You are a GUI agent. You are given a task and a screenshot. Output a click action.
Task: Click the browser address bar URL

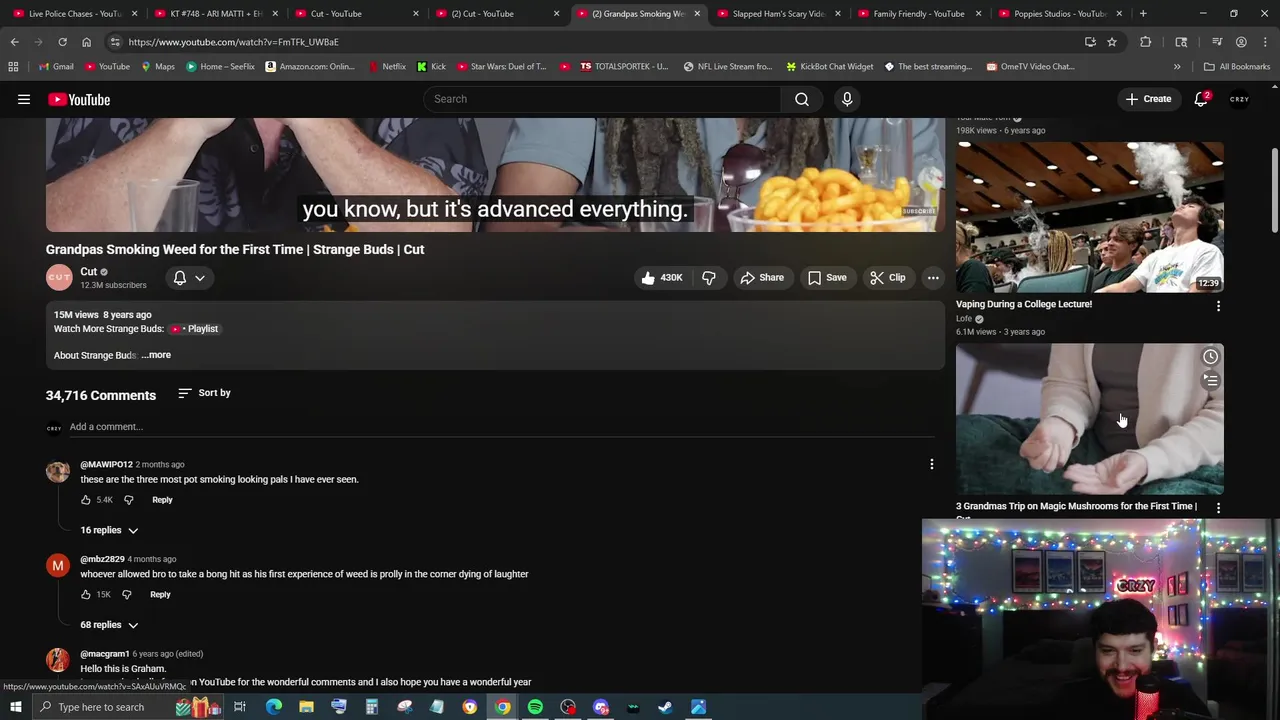(233, 42)
